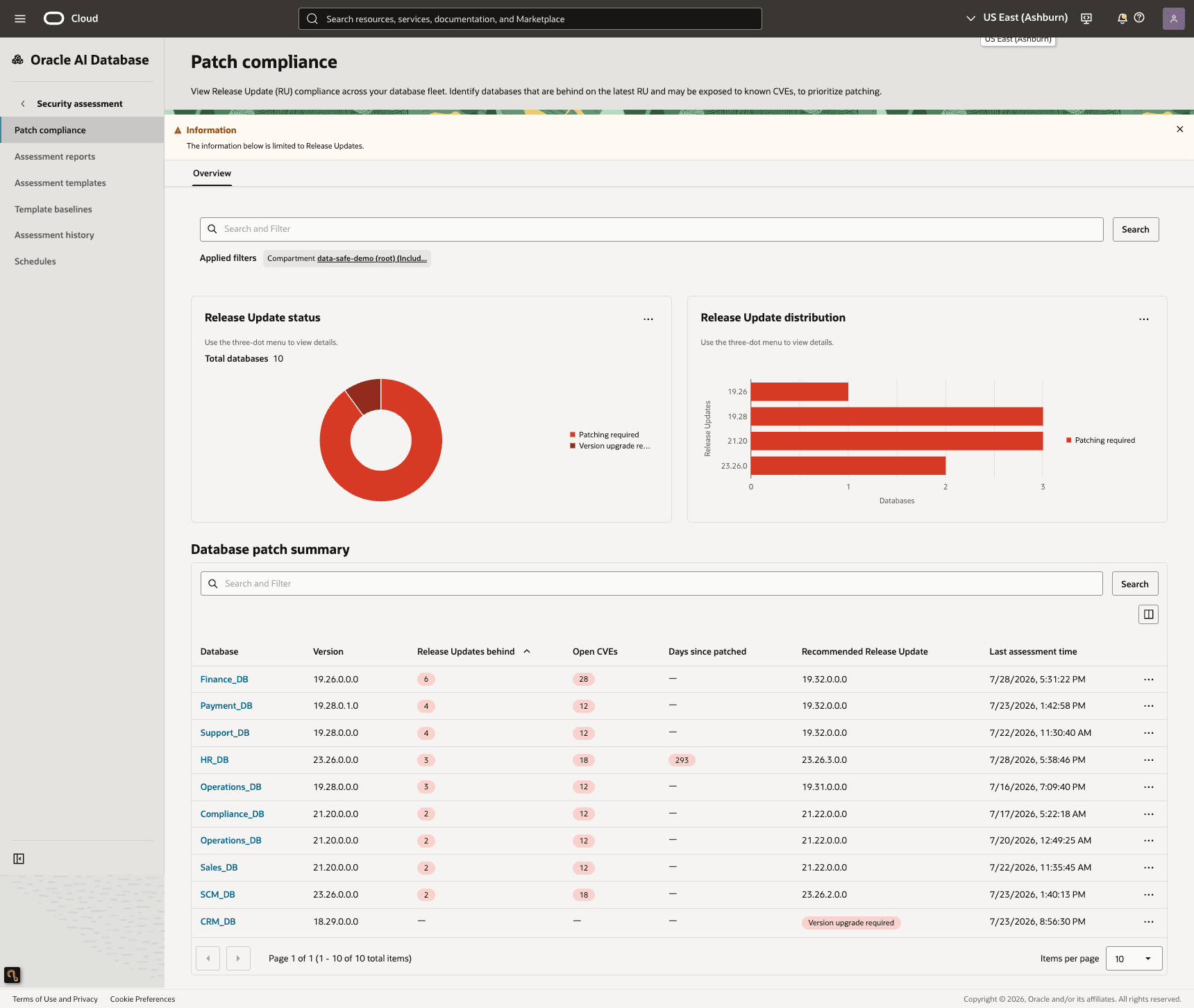Open the Cloud Shell developer tools icon
This screenshot has height=1008, width=1194.
click(x=1086, y=19)
